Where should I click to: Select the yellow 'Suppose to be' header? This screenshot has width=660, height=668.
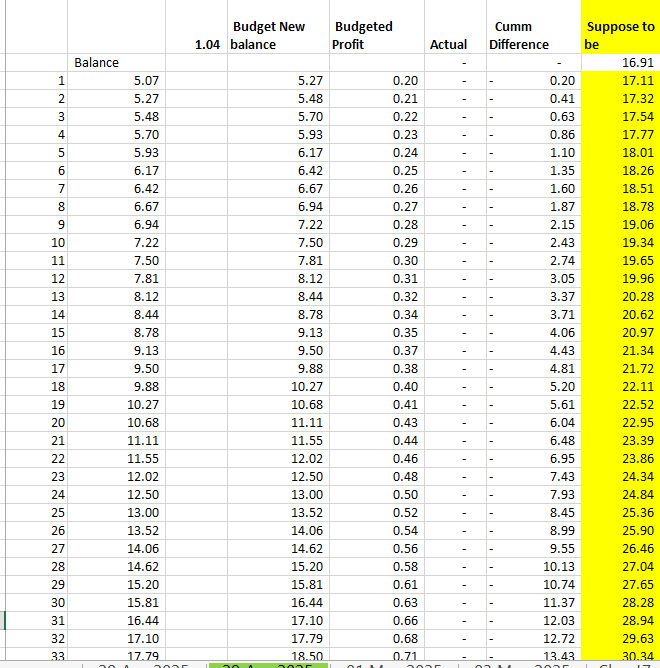(620, 27)
